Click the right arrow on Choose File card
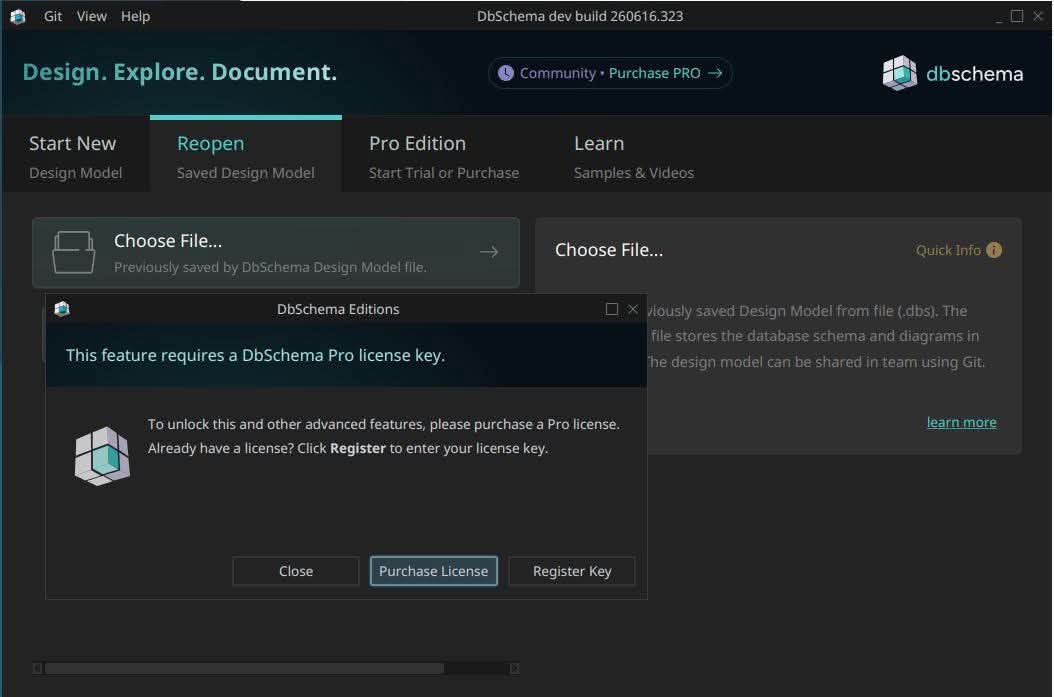 coord(489,252)
